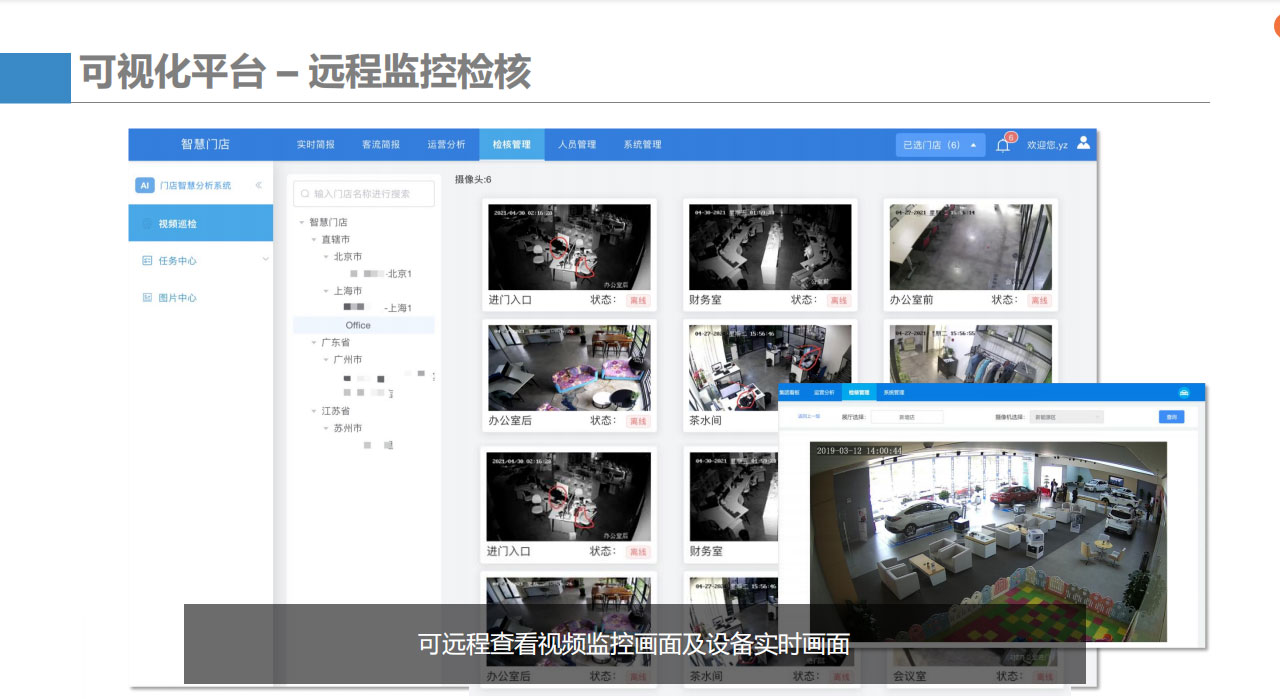The image size is (1280, 699).
Task: Collapse the 北京市 tree node arrow
Action: (325, 257)
